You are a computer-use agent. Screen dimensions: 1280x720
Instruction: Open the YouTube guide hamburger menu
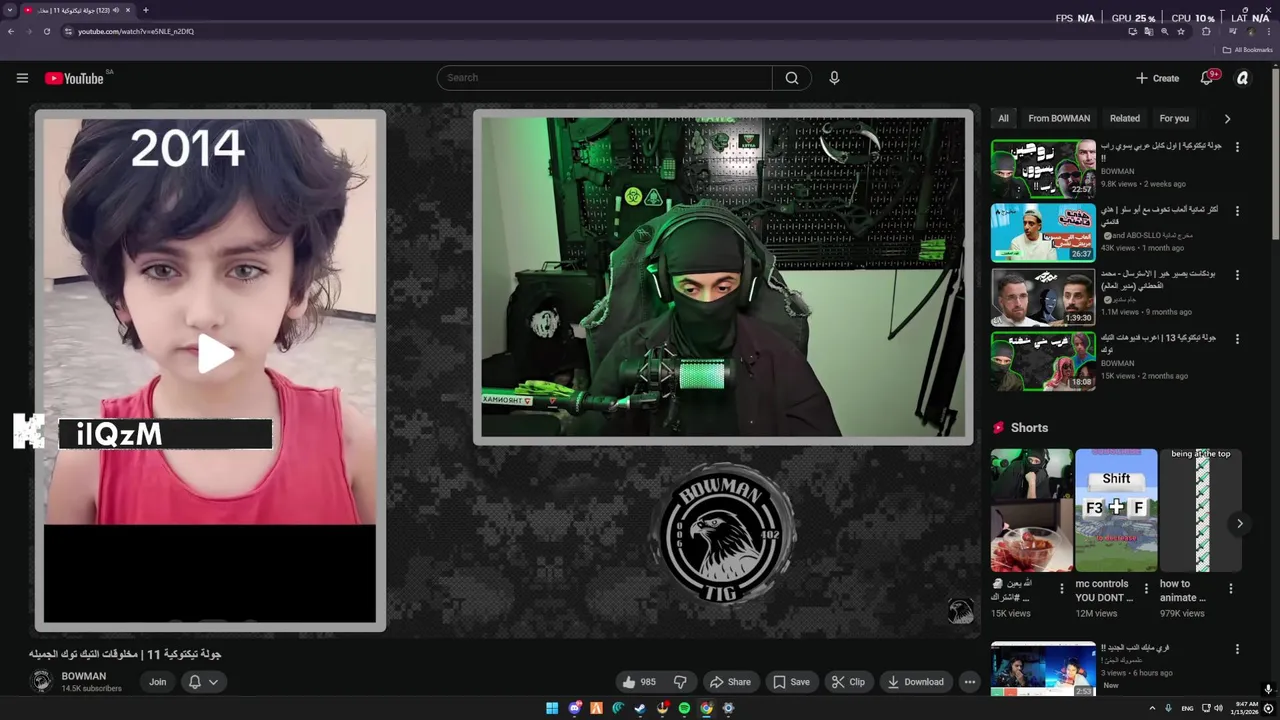pos(22,78)
